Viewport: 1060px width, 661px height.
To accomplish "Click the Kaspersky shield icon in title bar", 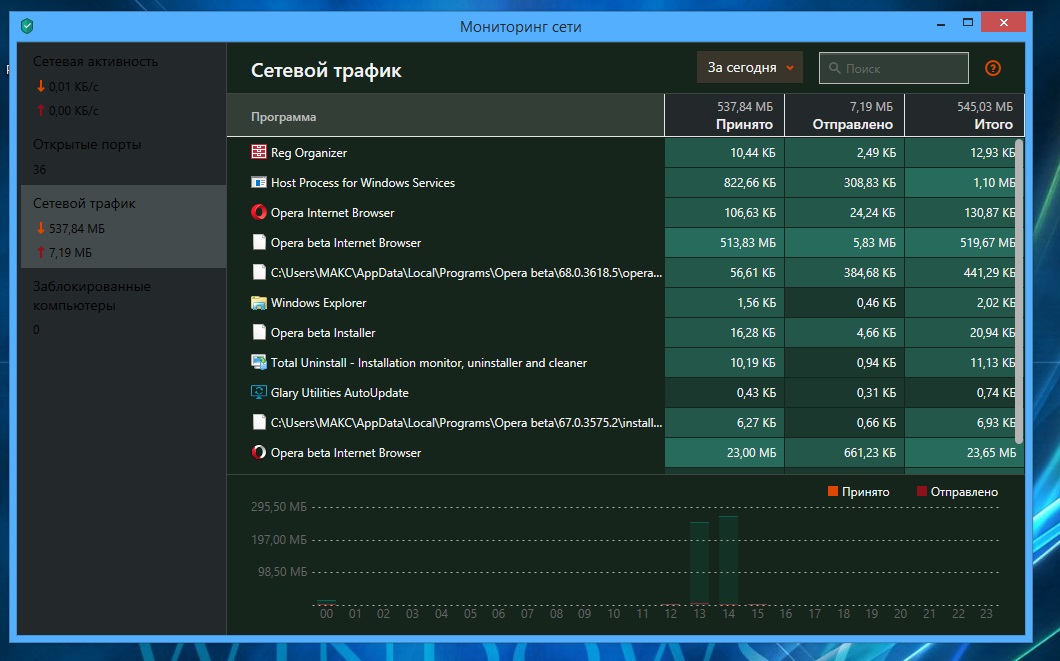I will (27, 27).
